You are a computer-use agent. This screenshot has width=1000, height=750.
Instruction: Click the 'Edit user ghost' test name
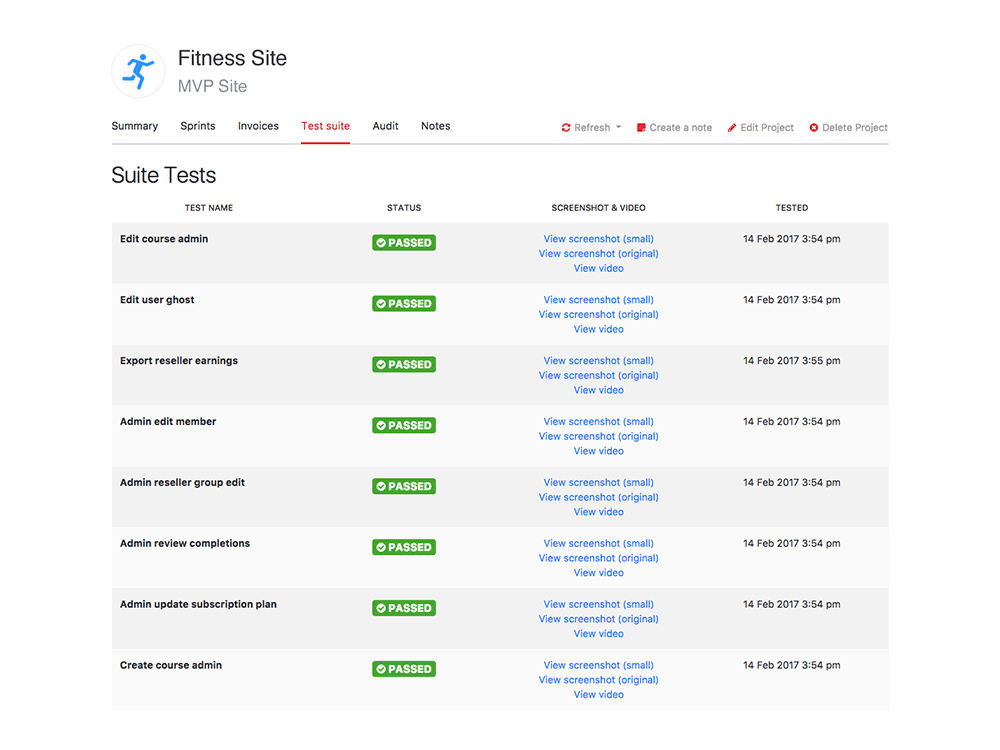[x=157, y=300]
